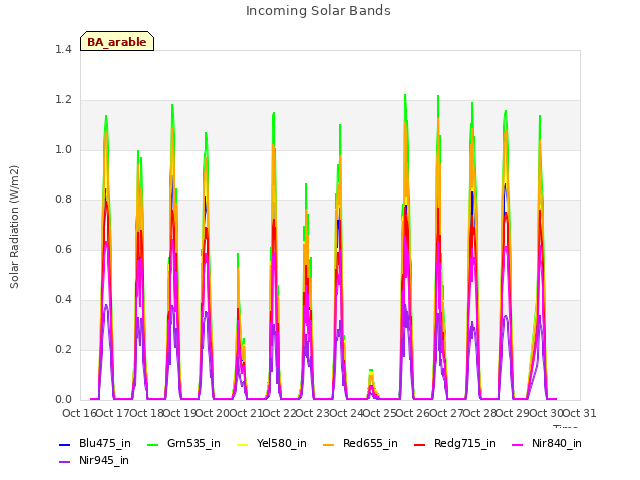This screenshot has height=480, width=640.
Task: Click the Oct 25 x-axis label
Action: point(380,413)
